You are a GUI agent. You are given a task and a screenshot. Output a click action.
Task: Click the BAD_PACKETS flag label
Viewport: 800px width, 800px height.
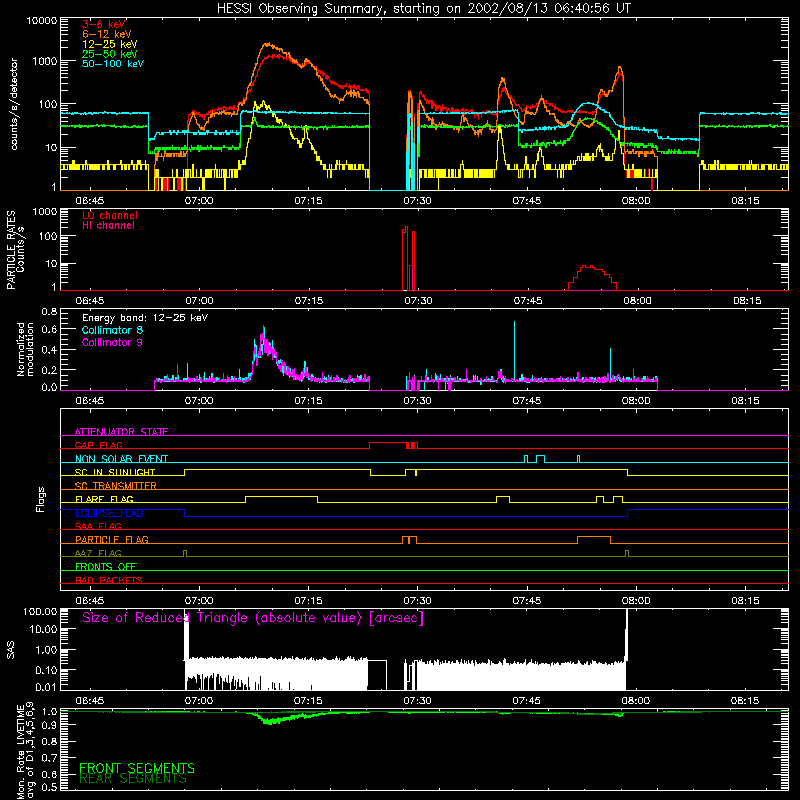109,580
